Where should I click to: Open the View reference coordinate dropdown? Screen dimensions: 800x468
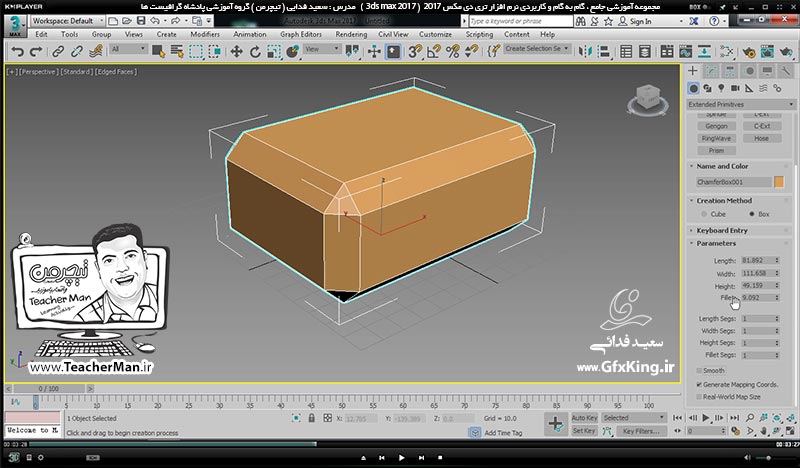[x=322, y=49]
